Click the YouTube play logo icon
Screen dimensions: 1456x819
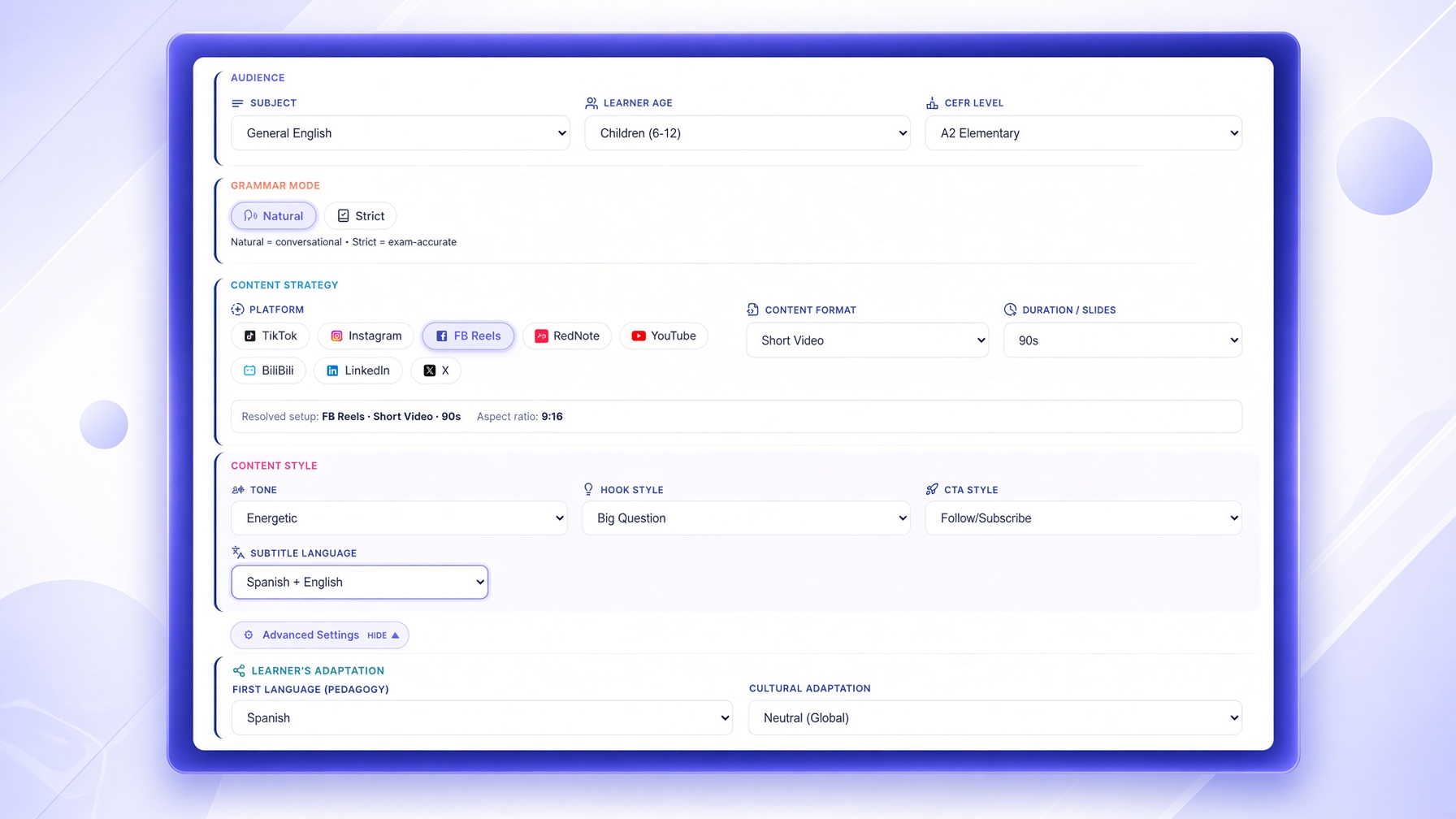tap(639, 336)
